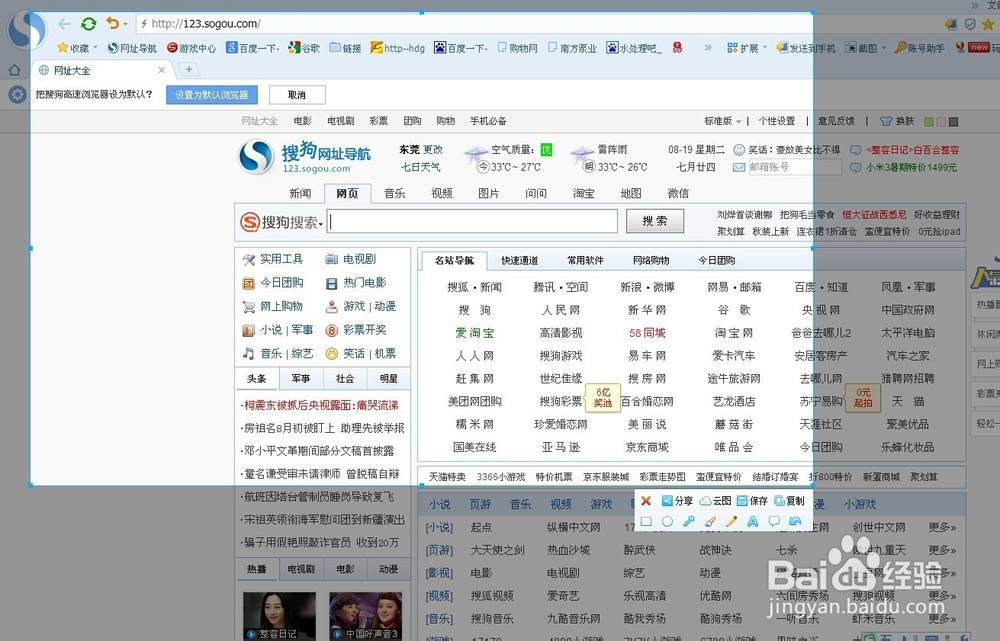The image size is (1000, 641).
Task: Open settings gear in left sidebar
Action: [17, 95]
